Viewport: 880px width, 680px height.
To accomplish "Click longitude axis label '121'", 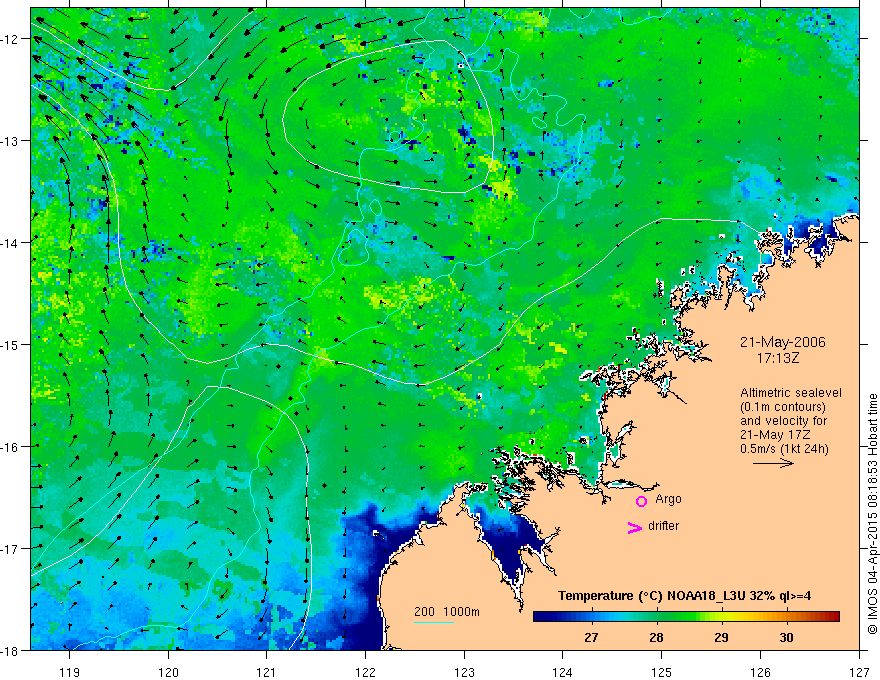I will click(x=267, y=672).
